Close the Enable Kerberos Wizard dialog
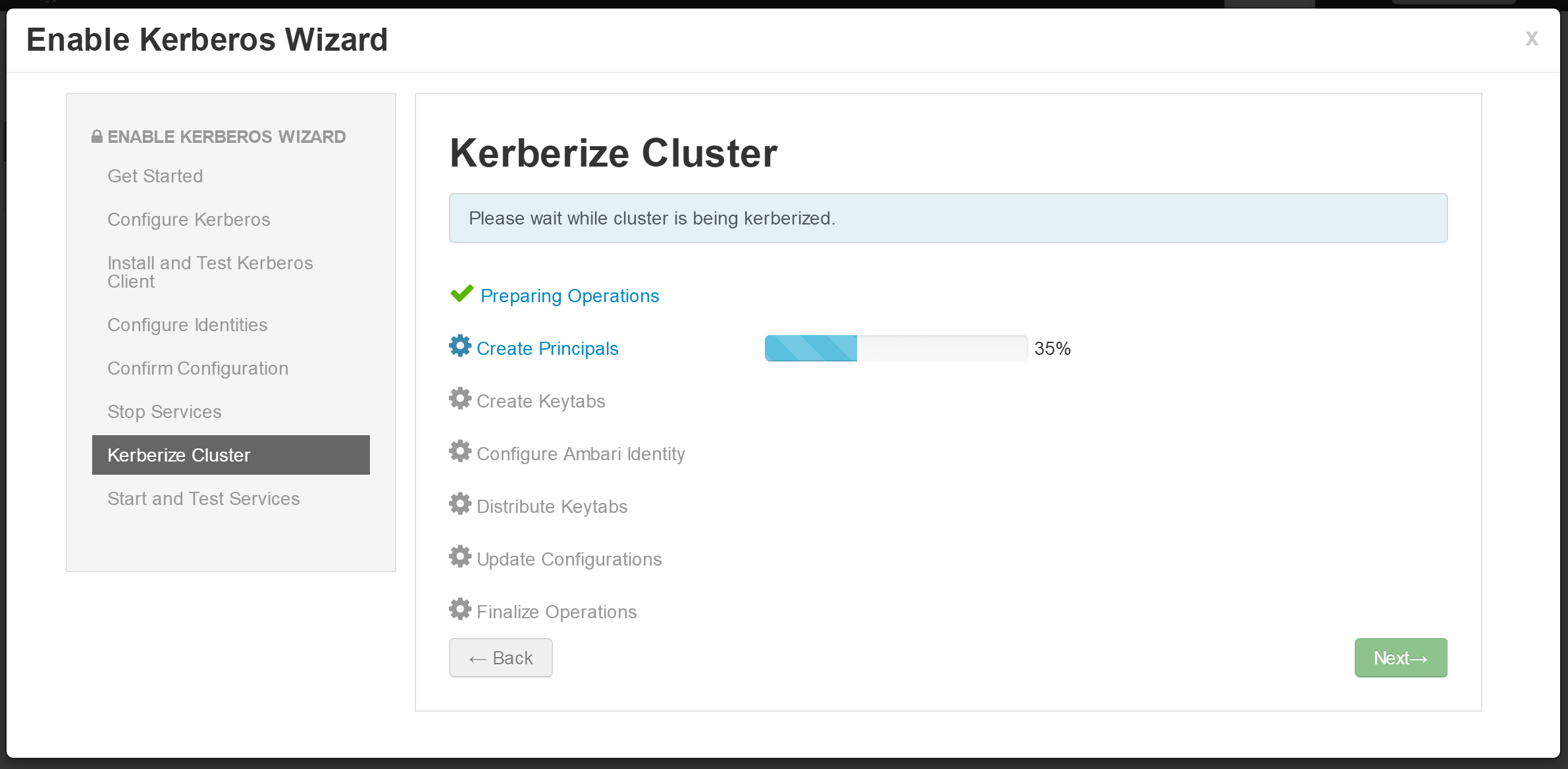 click(x=1532, y=38)
